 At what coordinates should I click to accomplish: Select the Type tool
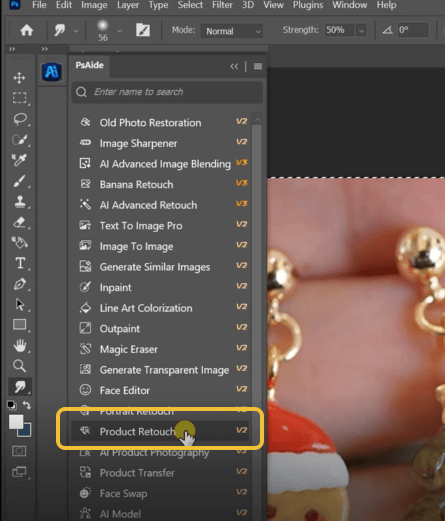(x=20, y=263)
